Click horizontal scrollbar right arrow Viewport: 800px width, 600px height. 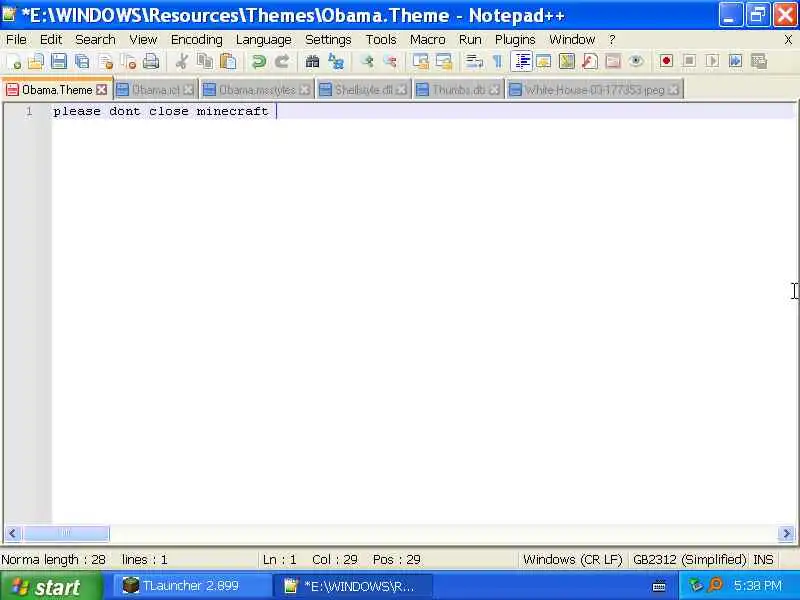(786, 534)
